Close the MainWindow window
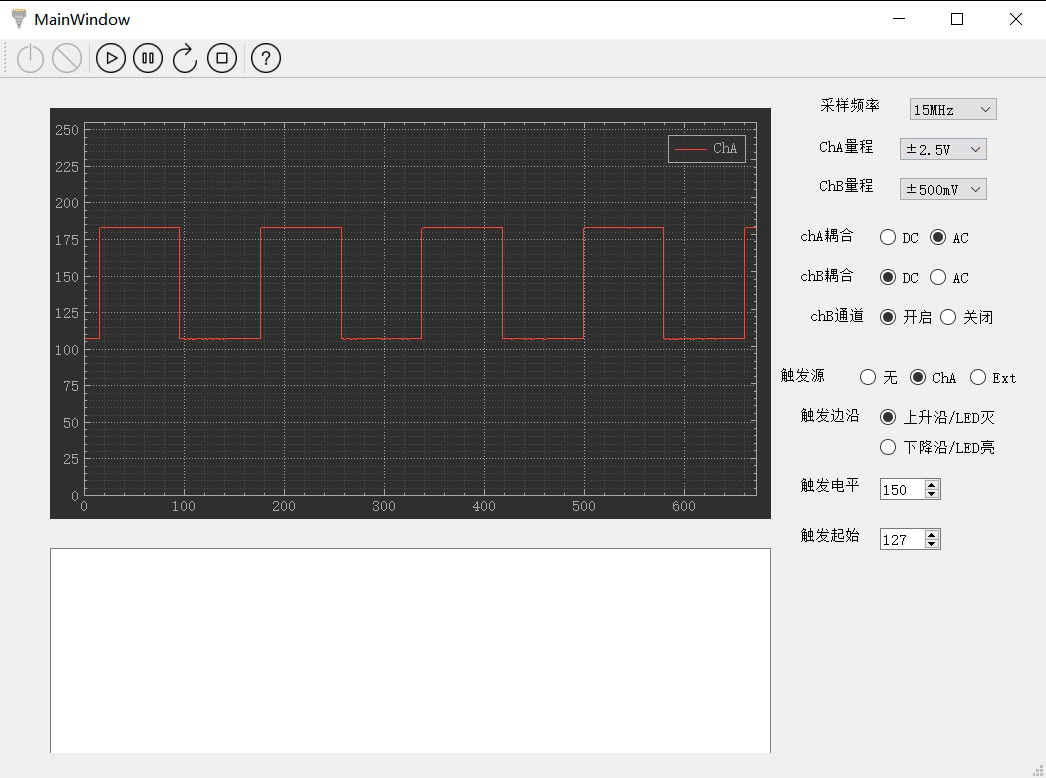 click(1015, 19)
